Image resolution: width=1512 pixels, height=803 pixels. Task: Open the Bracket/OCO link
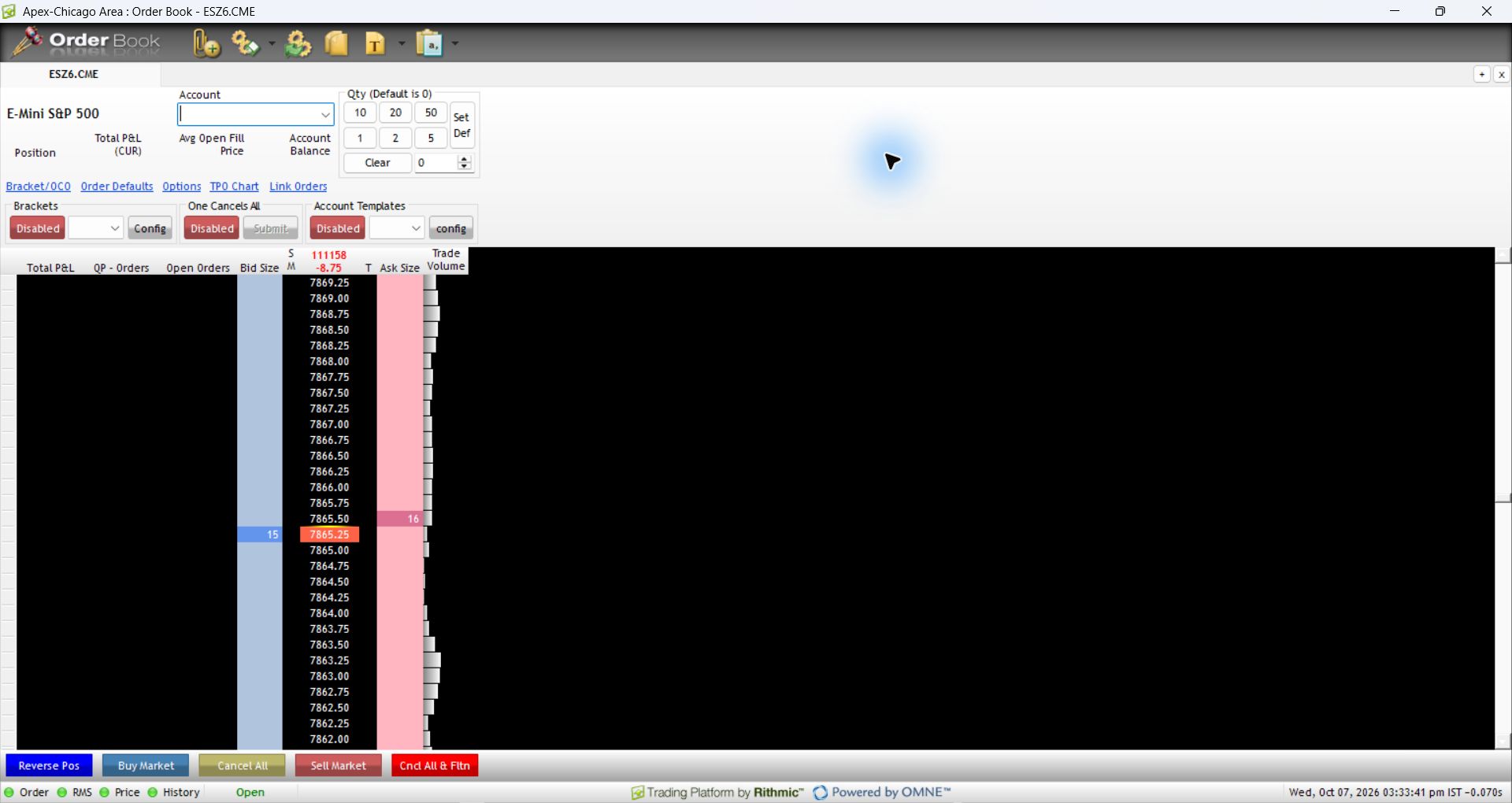coord(39,187)
